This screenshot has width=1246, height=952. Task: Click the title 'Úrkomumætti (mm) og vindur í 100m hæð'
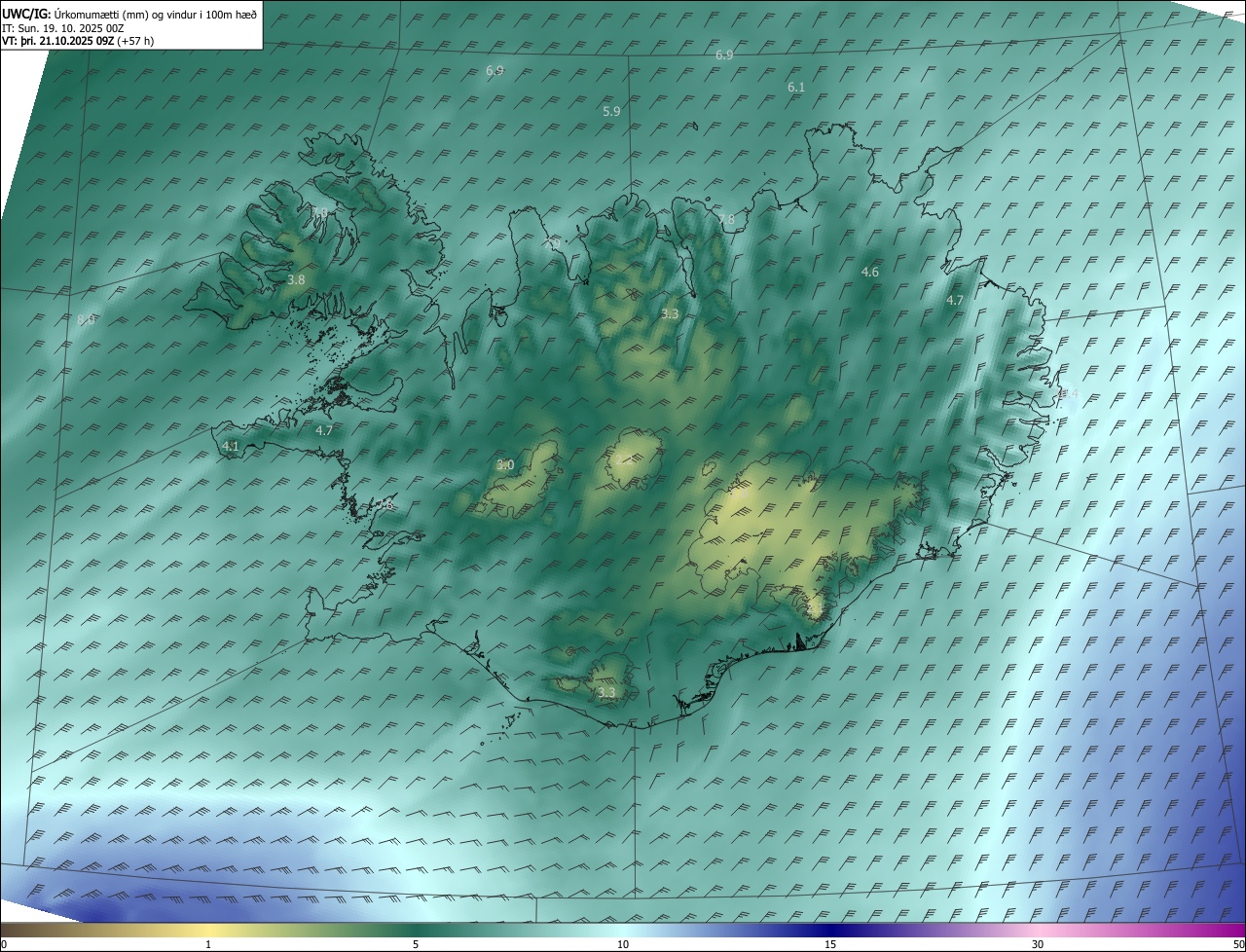(156, 14)
